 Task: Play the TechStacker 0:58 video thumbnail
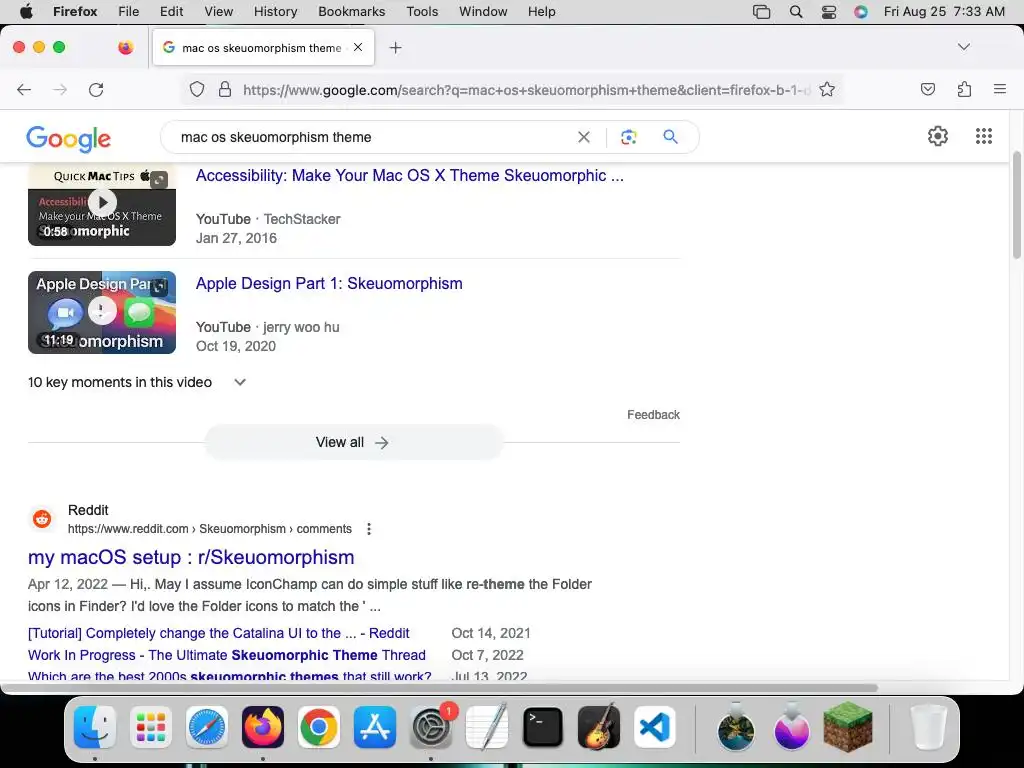[102, 205]
